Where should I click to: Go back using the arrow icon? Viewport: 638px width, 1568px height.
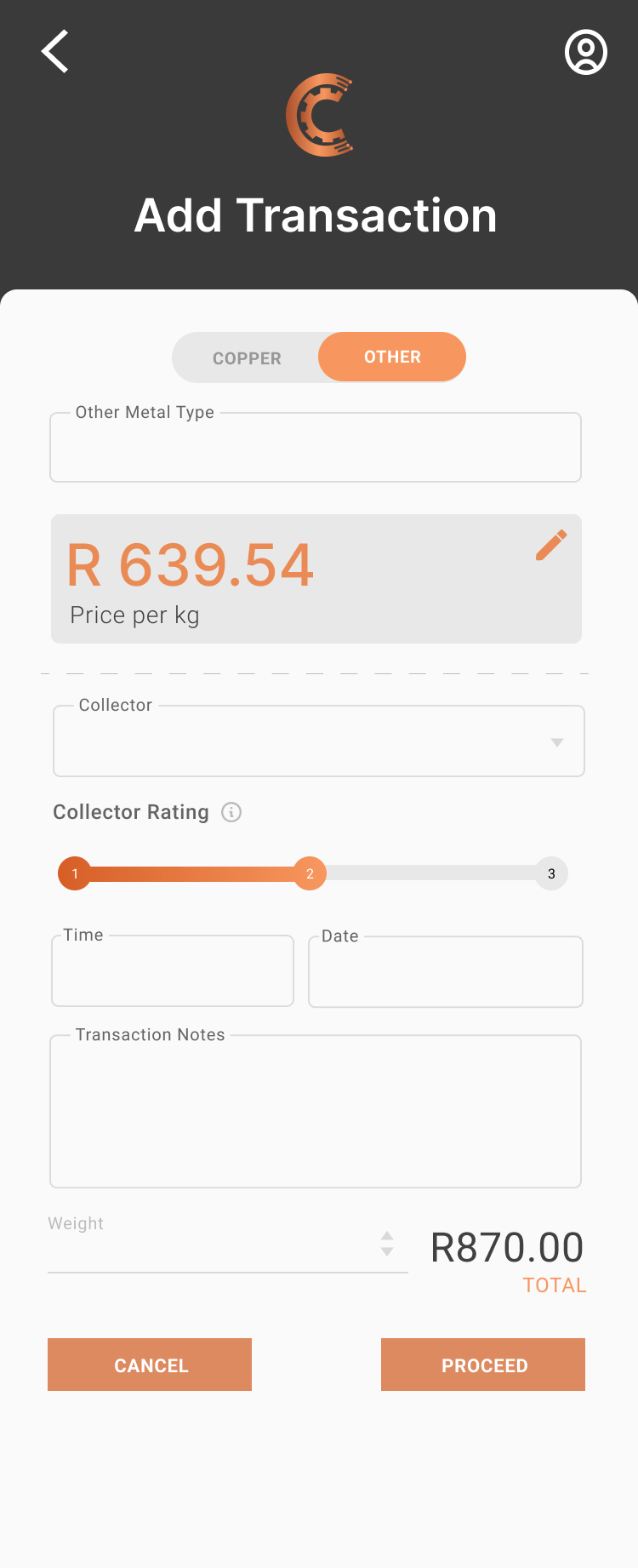[55, 52]
